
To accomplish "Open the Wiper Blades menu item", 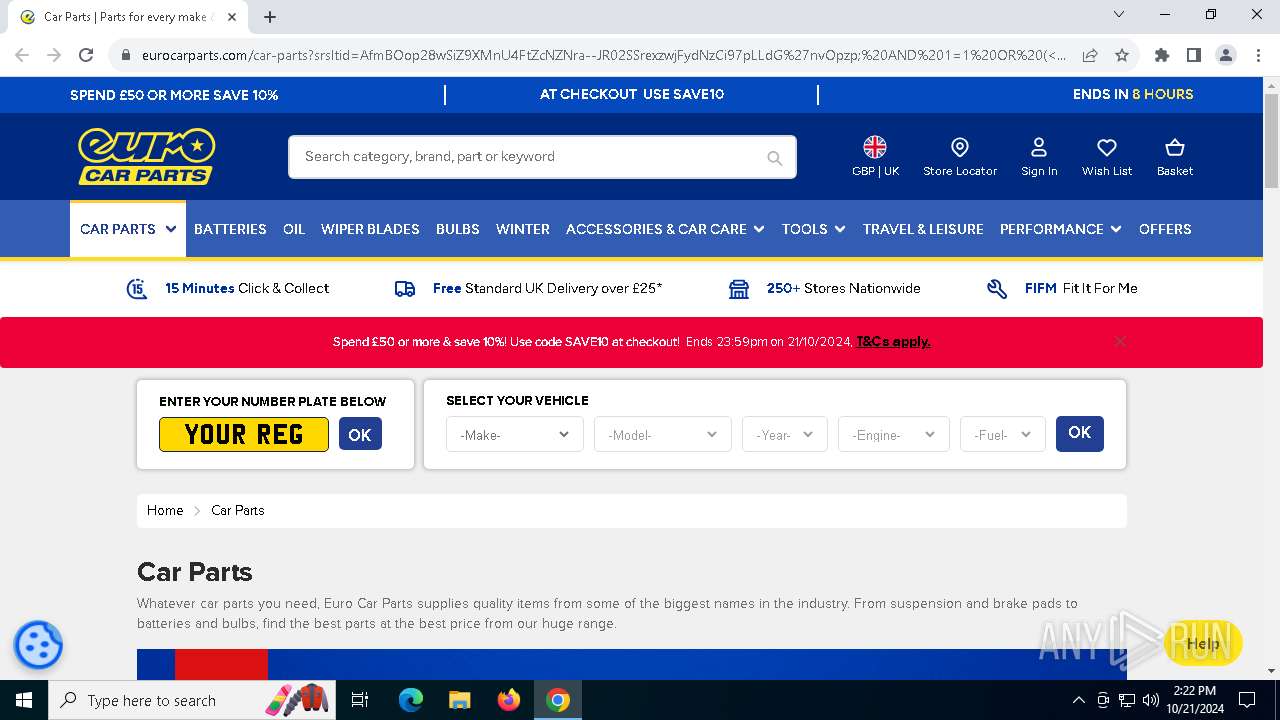I will (370, 229).
